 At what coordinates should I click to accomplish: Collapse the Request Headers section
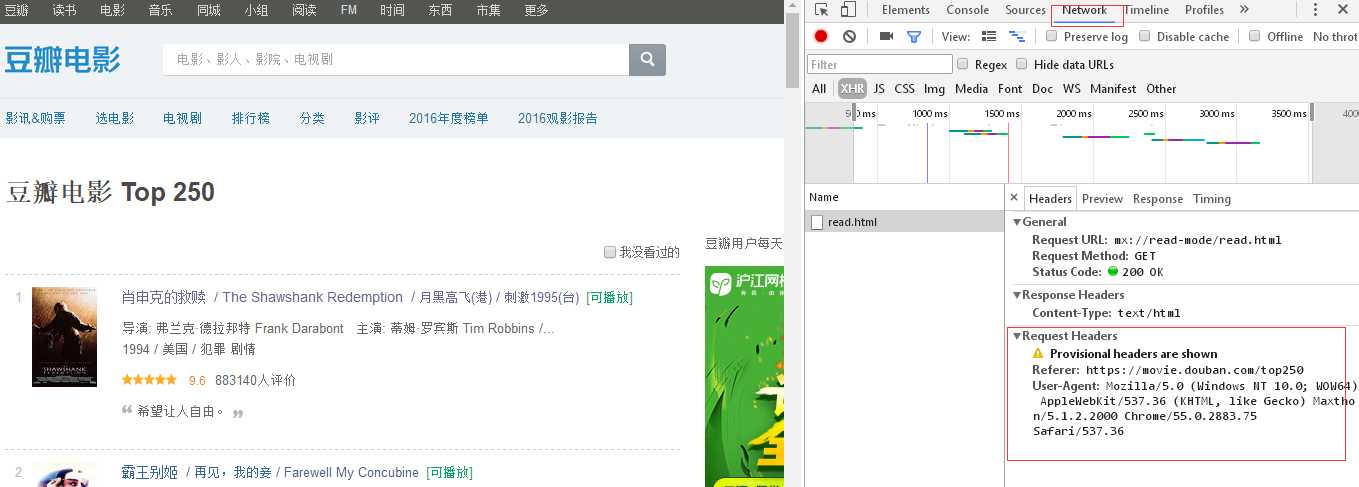pos(1017,336)
